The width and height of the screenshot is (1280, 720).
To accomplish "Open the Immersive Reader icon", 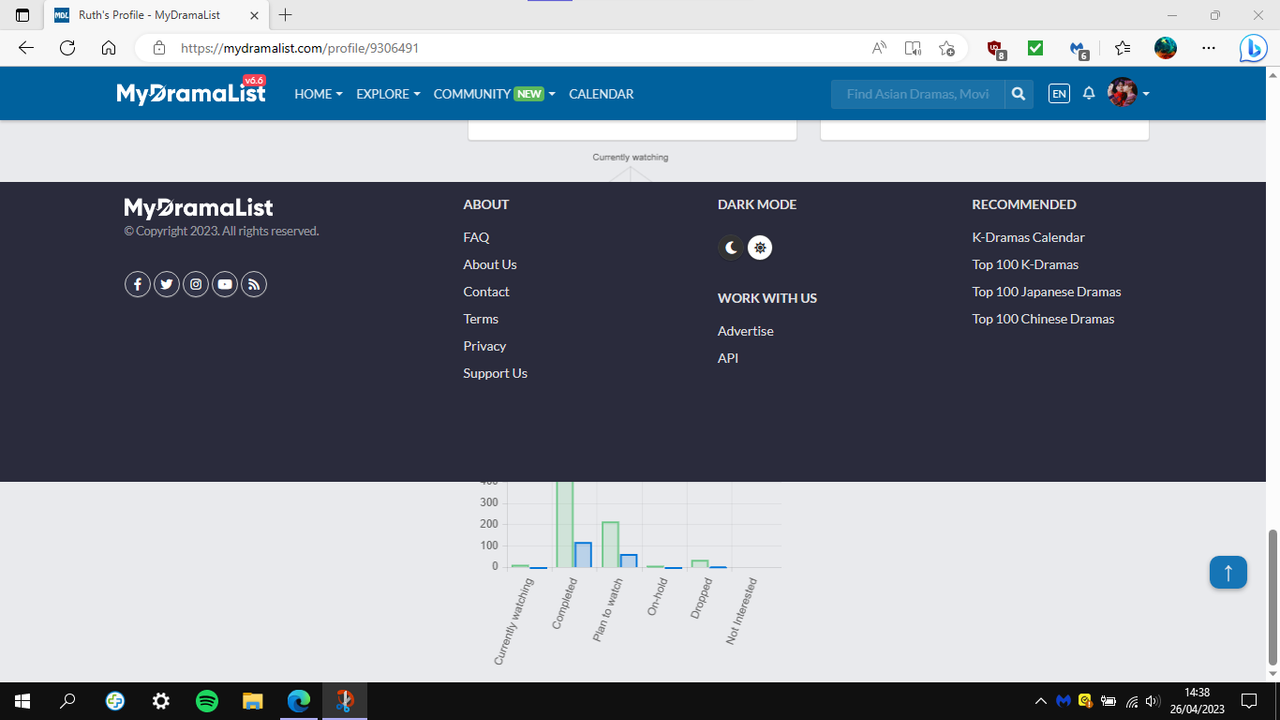I will 913,48.
